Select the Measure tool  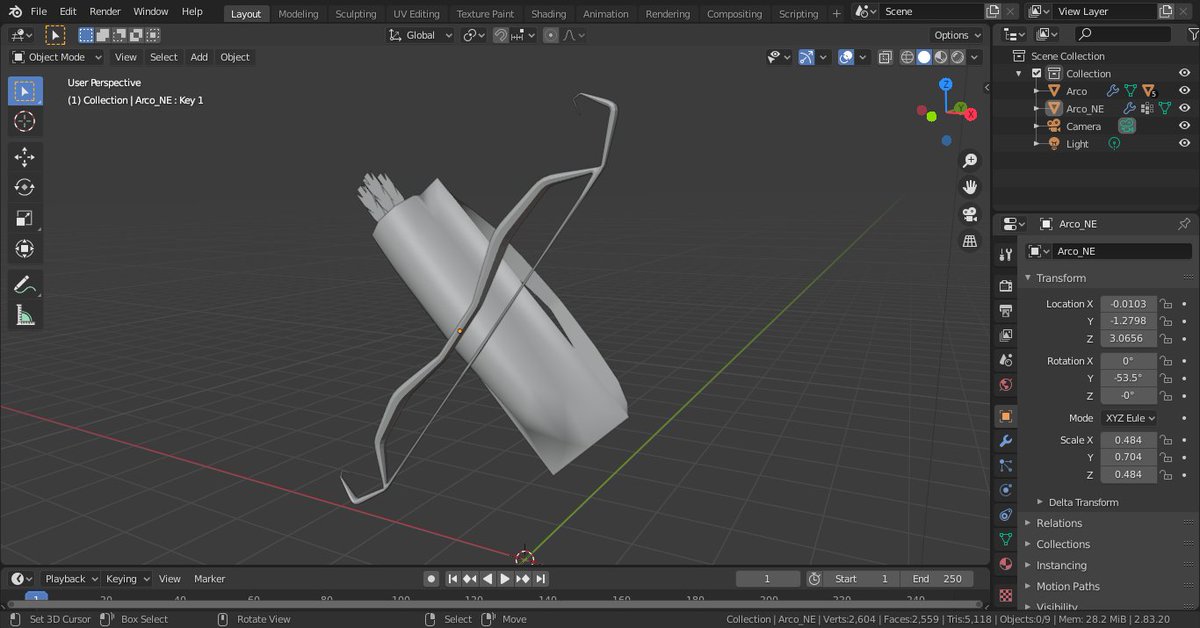(x=25, y=316)
